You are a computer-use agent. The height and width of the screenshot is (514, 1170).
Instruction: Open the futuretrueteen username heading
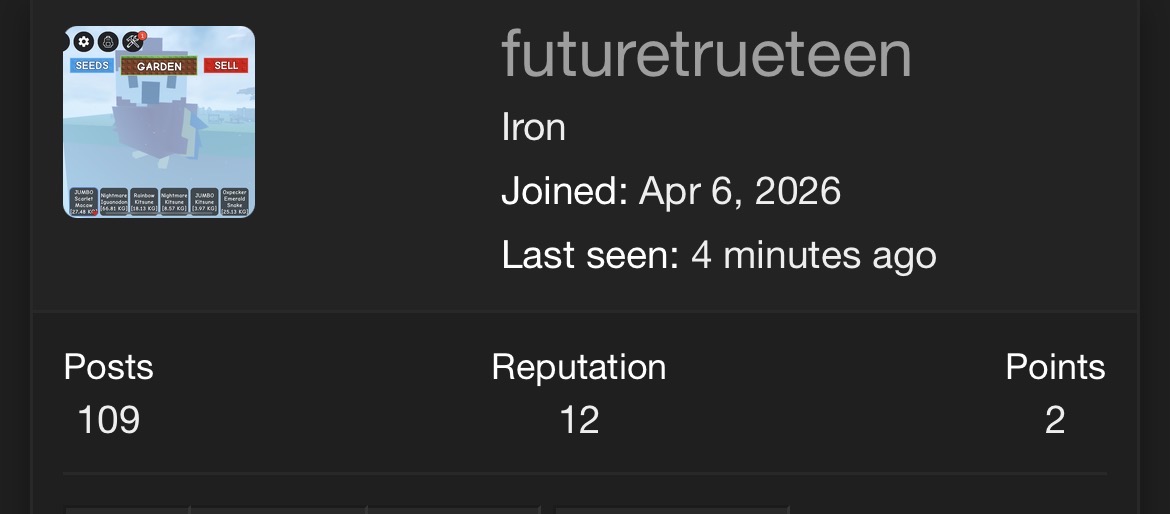707,54
